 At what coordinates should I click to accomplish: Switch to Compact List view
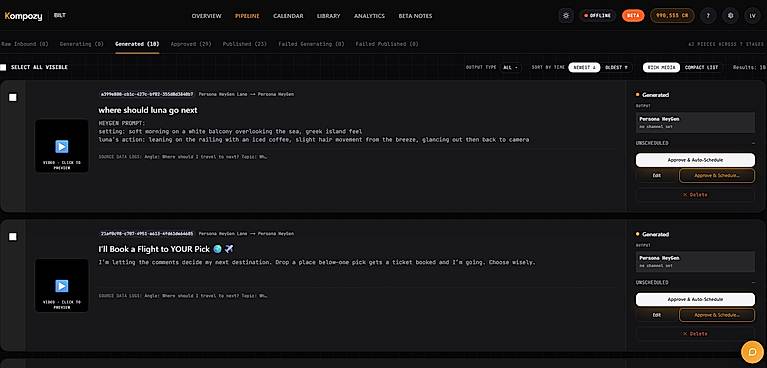point(701,68)
